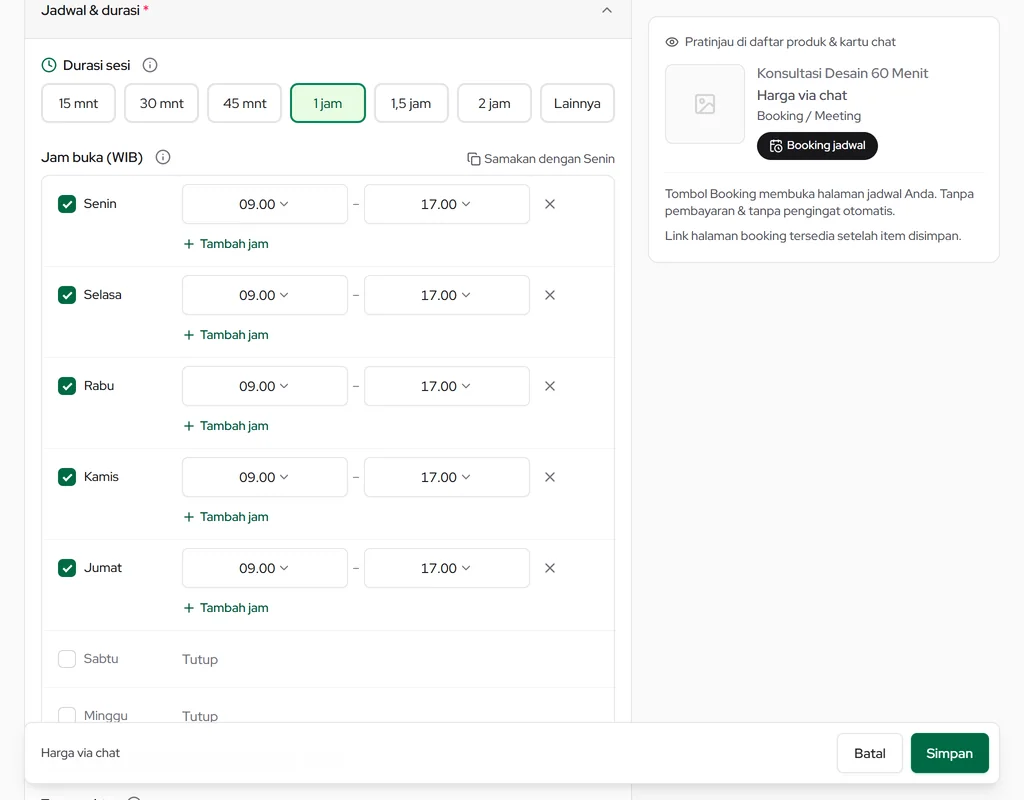This screenshot has width=1024, height=800.
Task: Remove the Kamis time slot with X
Action: pos(550,477)
